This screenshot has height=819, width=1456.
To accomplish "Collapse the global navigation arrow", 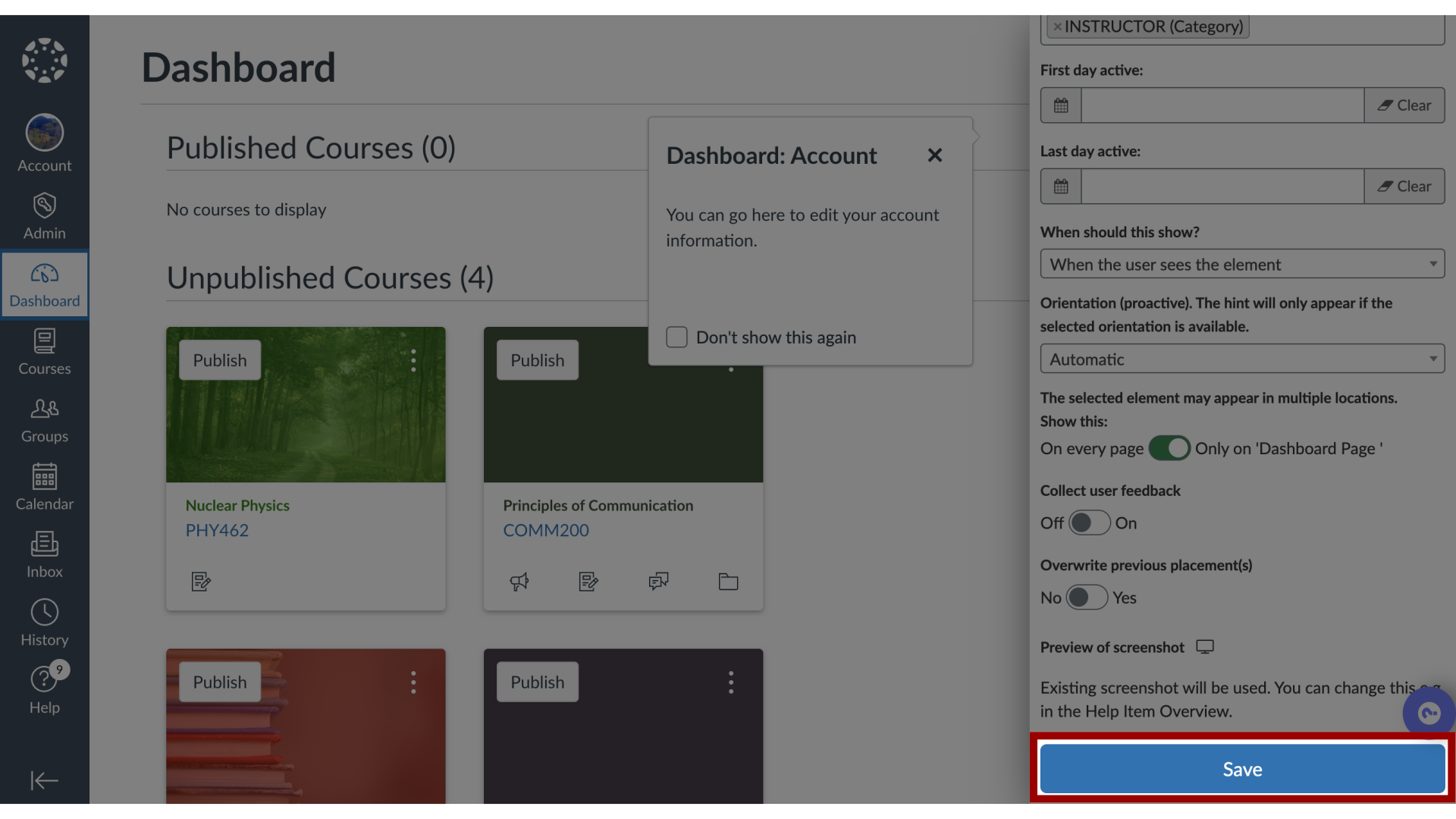I will pos(44,780).
